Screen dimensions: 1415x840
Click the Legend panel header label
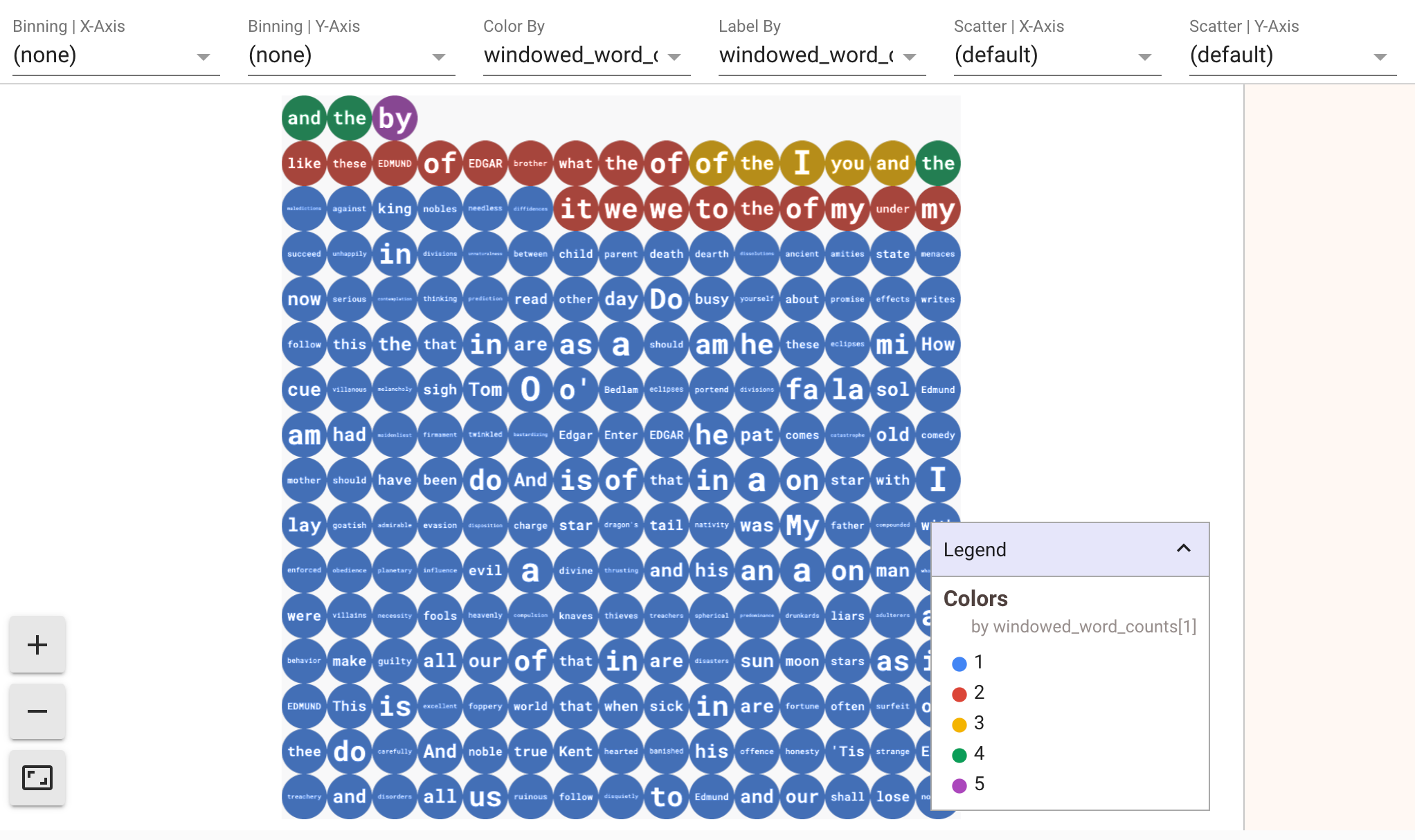pyautogui.click(x=975, y=549)
